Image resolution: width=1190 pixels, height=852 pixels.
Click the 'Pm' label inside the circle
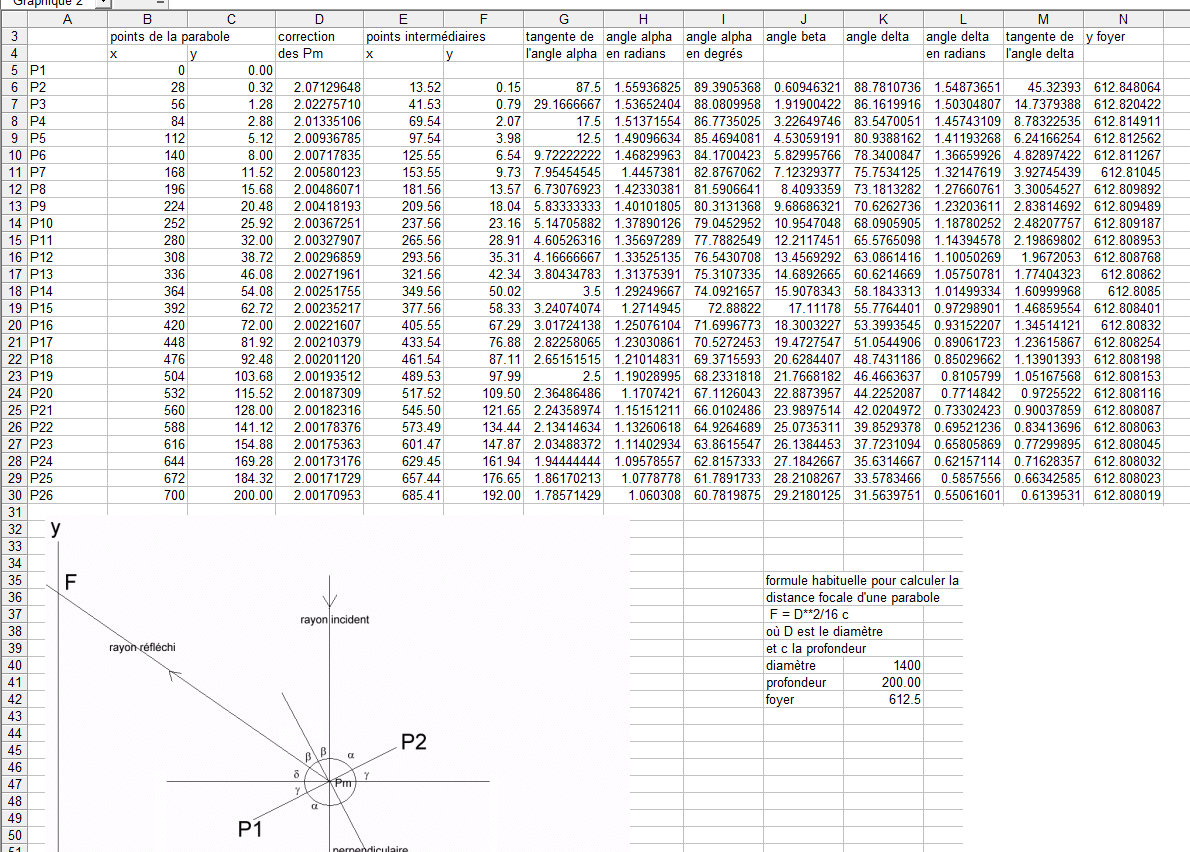(x=343, y=783)
